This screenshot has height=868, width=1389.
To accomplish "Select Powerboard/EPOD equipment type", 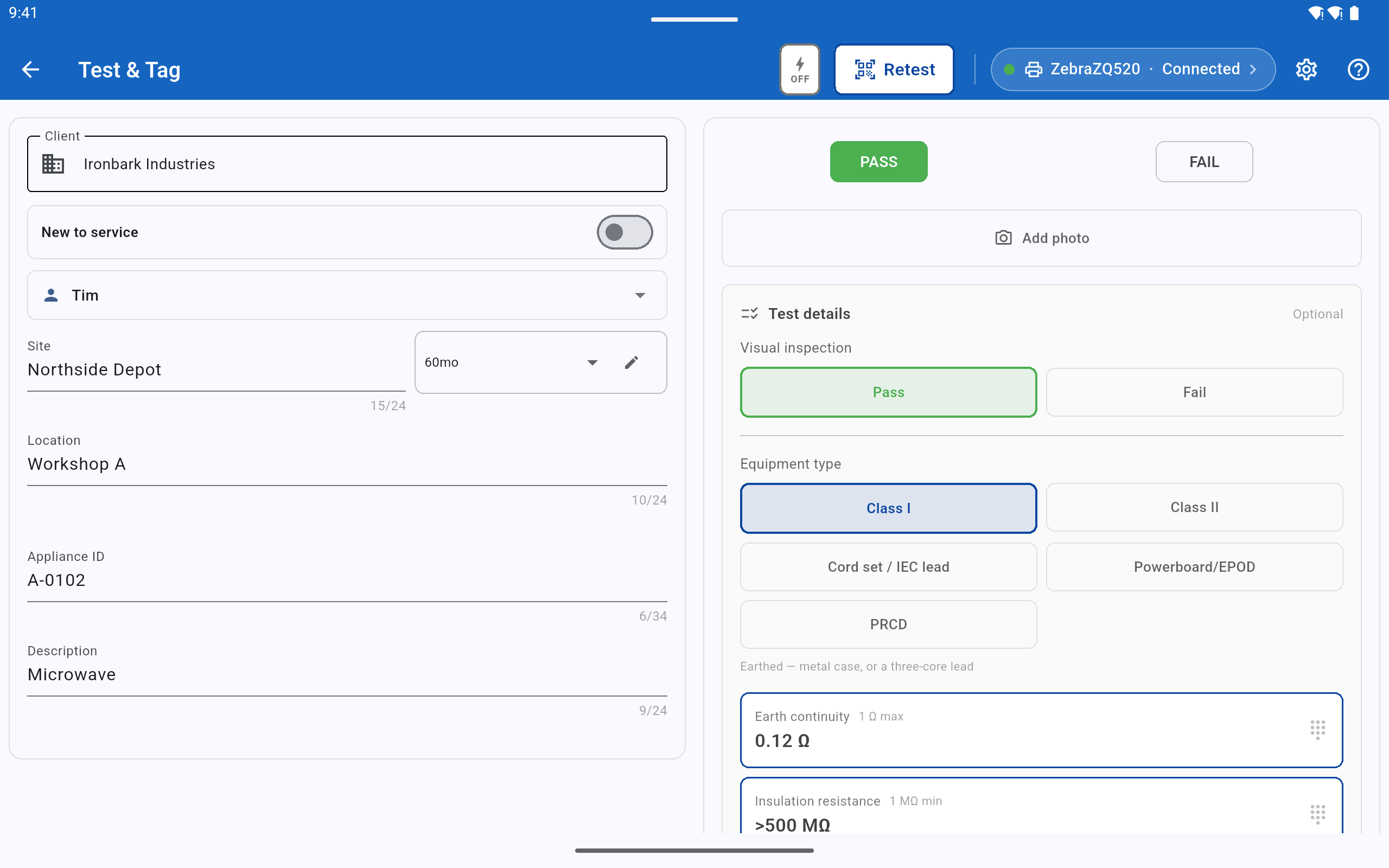I will (x=1194, y=567).
